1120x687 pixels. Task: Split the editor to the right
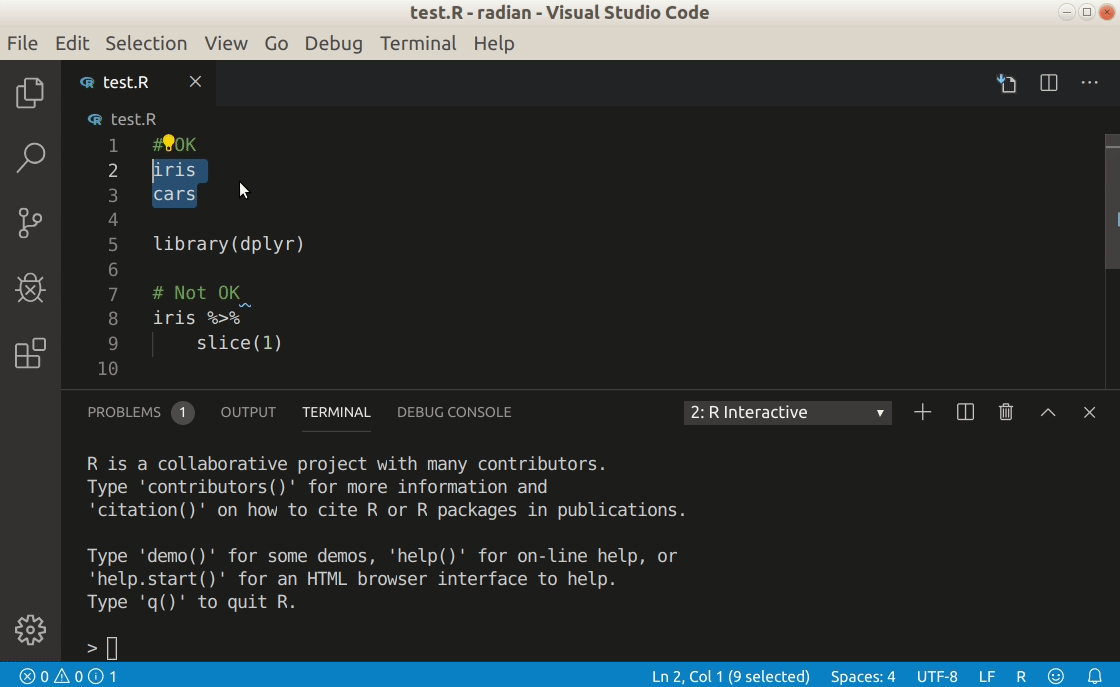1049,83
